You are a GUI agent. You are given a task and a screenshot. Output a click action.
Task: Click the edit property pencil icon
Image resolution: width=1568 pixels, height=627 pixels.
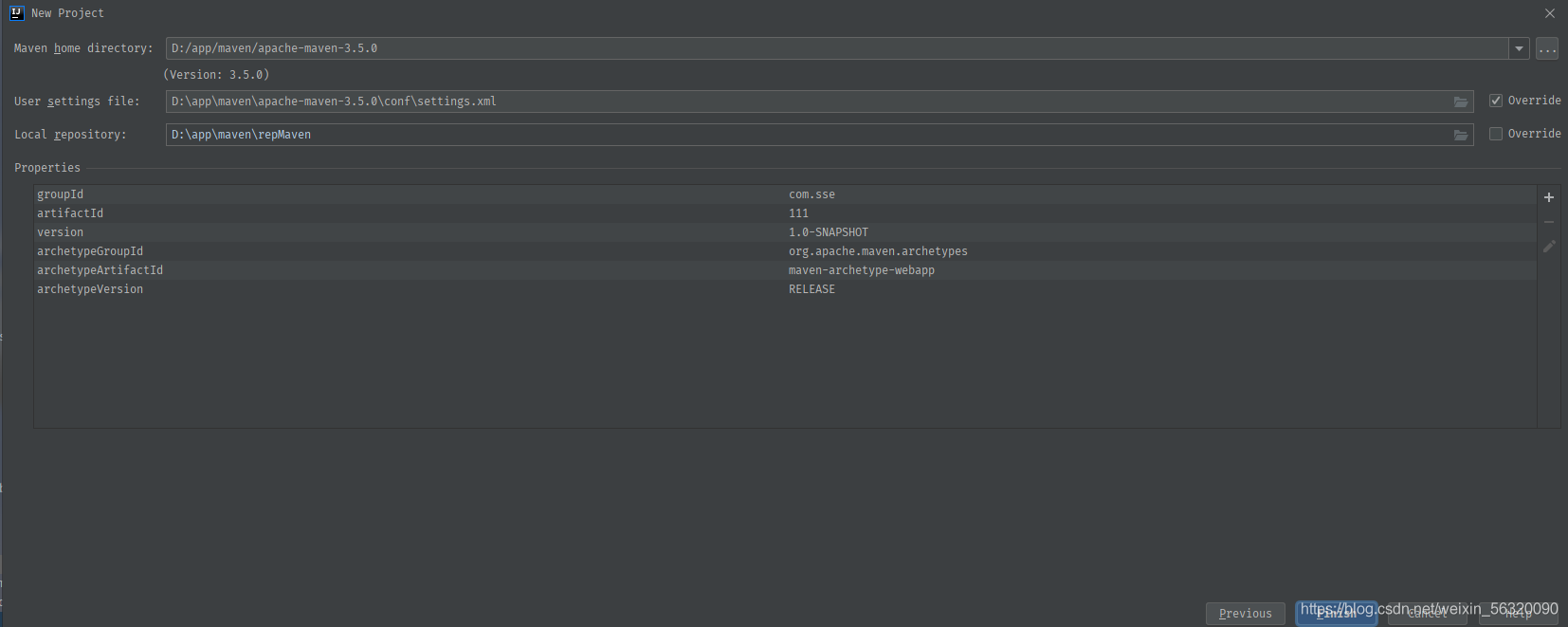coord(1549,247)
